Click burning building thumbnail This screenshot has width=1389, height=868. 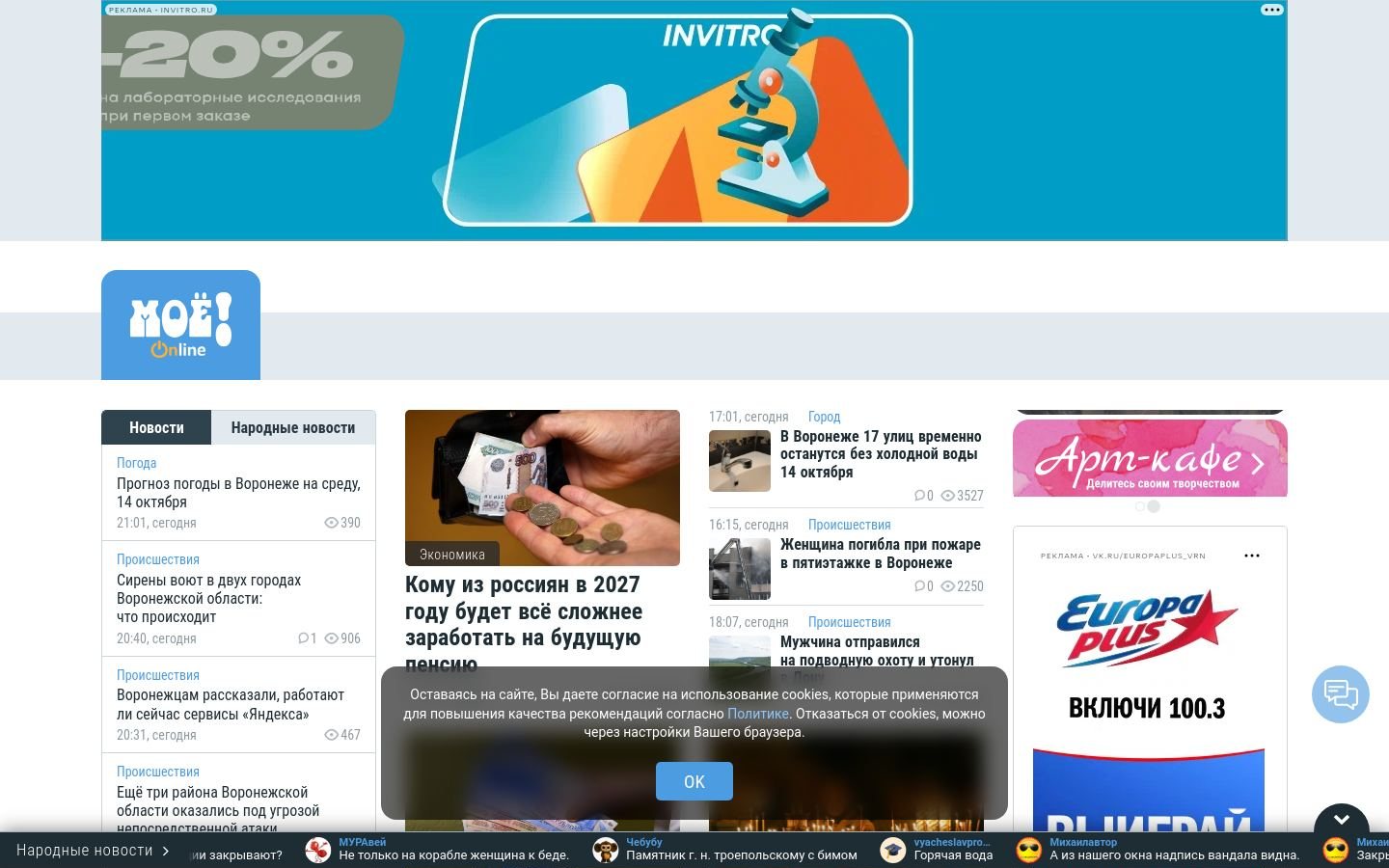click(740, 569)
